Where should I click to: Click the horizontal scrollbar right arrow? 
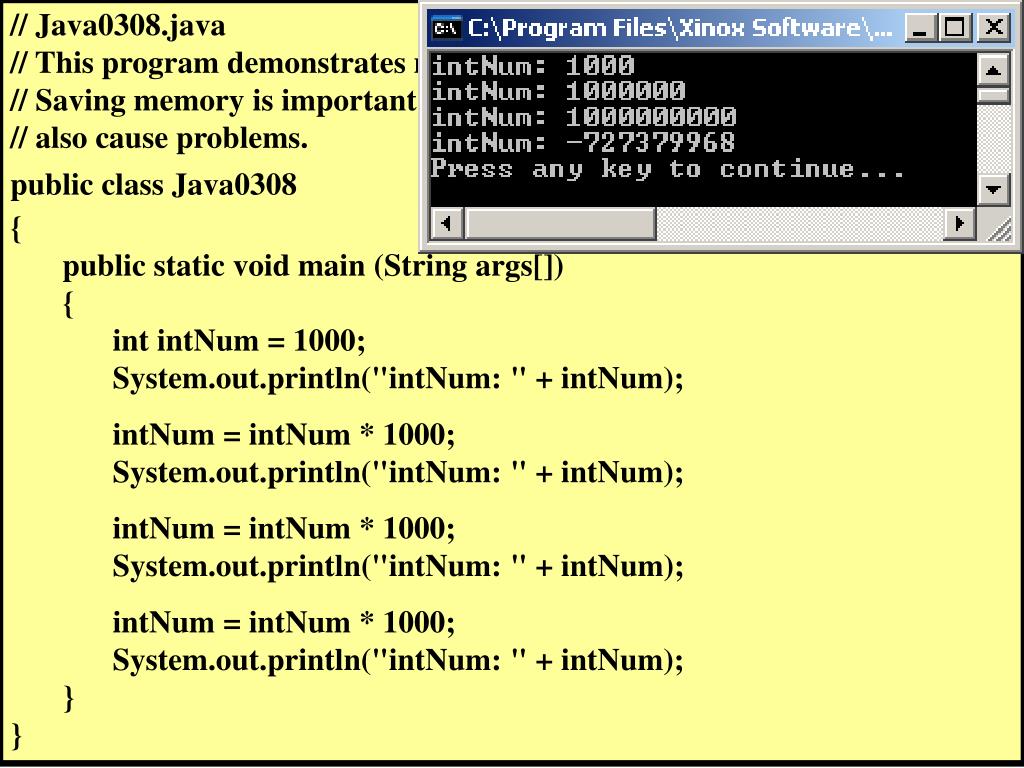(960, 224)
